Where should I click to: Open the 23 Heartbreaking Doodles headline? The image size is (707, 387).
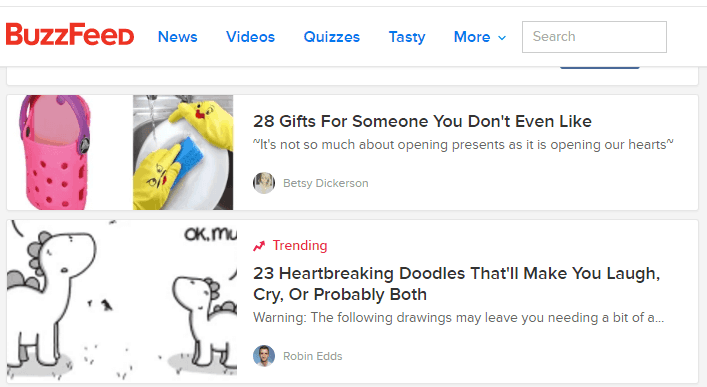click(x=456, y=284)
